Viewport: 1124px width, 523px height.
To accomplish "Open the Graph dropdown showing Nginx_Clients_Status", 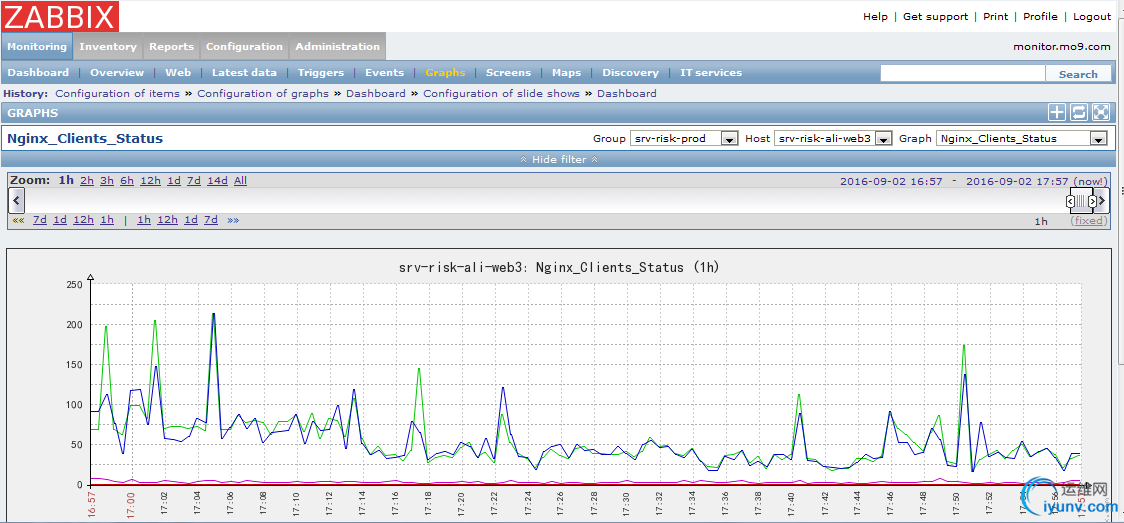I will [x=1022, y=139].
